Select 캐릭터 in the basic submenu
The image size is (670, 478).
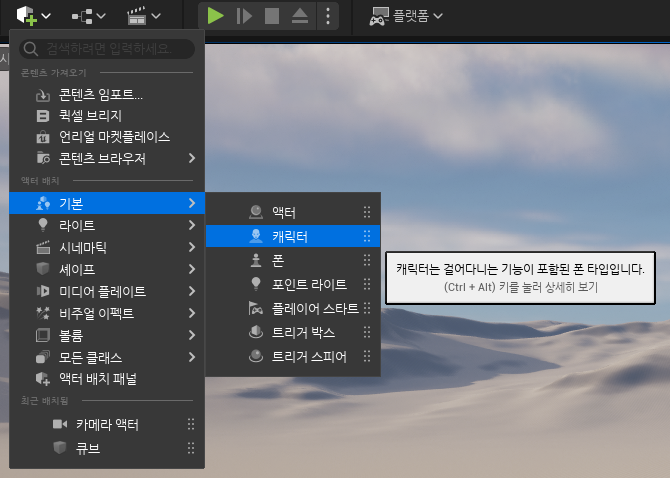(293, 236)
